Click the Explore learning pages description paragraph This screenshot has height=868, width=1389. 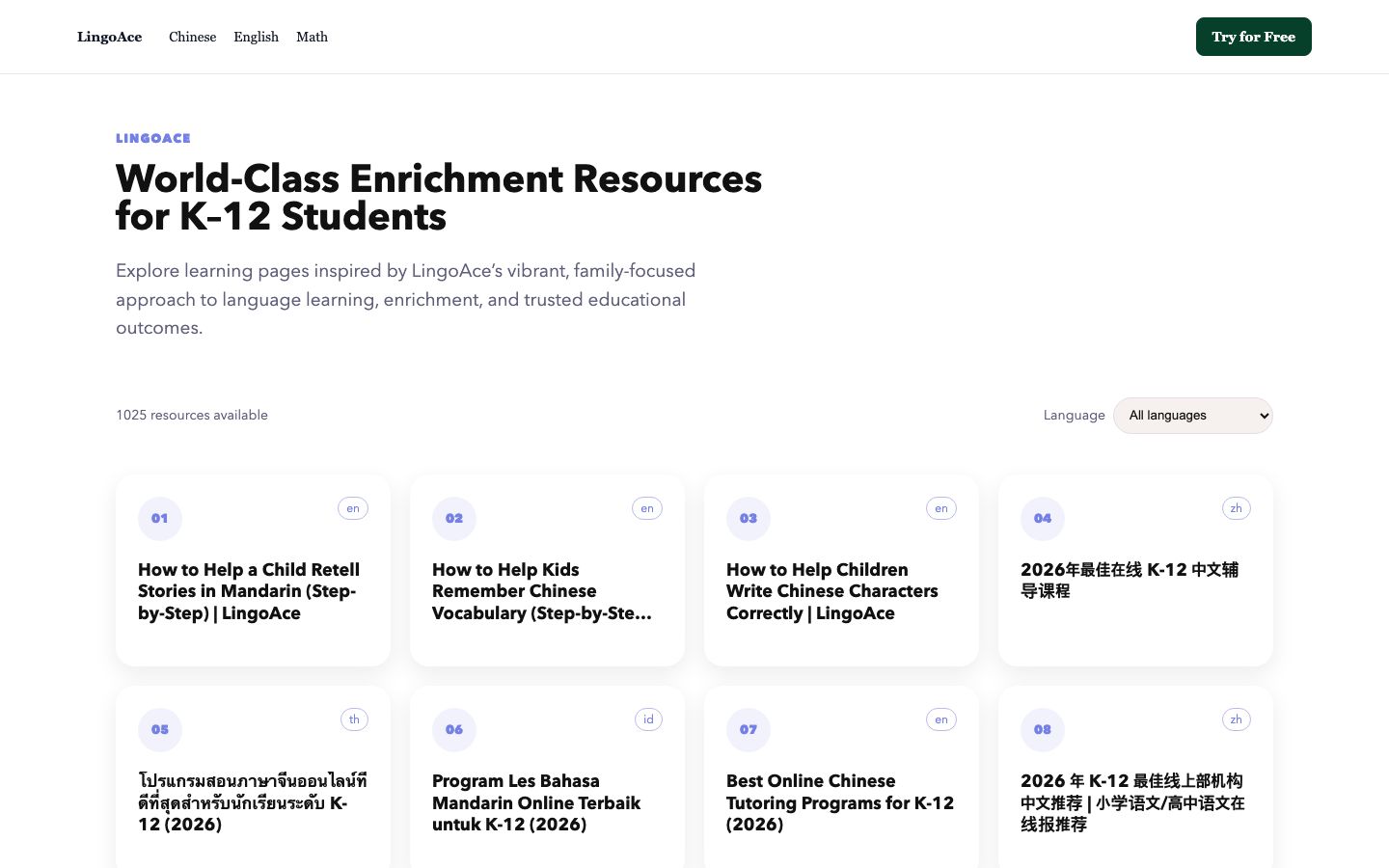pyautogui.click(x=406, y=299)
